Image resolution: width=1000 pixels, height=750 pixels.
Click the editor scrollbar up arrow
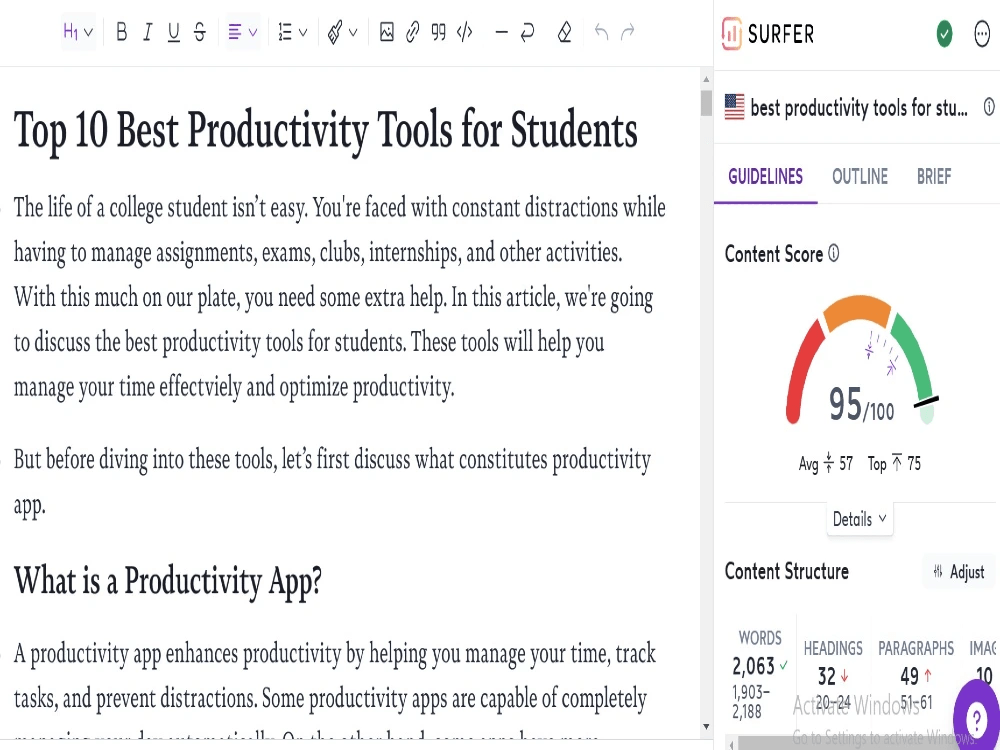[x=706, y=80]
